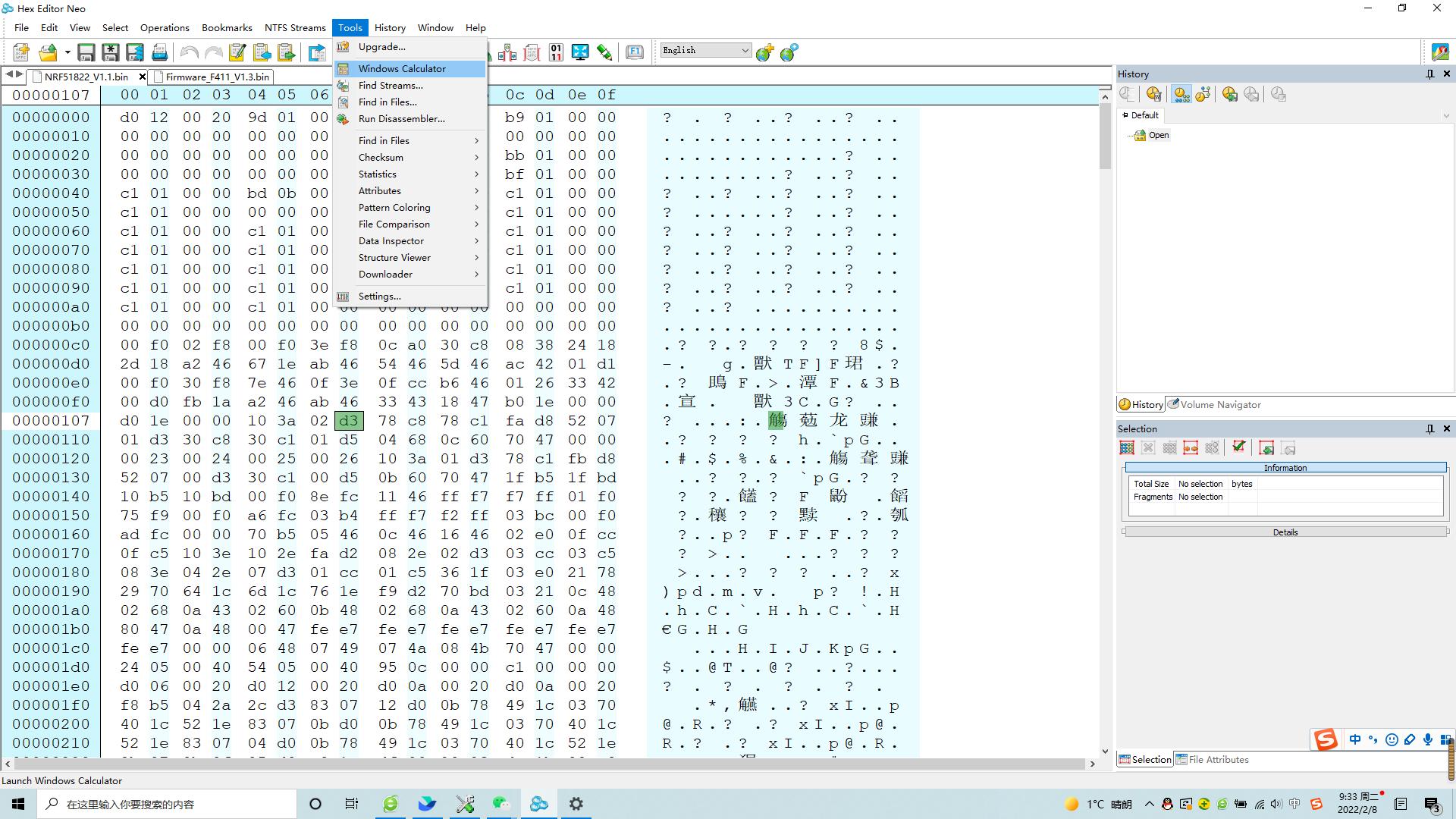Image resolution: width=1456 pixels, height=819 pixels.
Task: Select Run Disassembler... menu entry
Action: point(410,118)
